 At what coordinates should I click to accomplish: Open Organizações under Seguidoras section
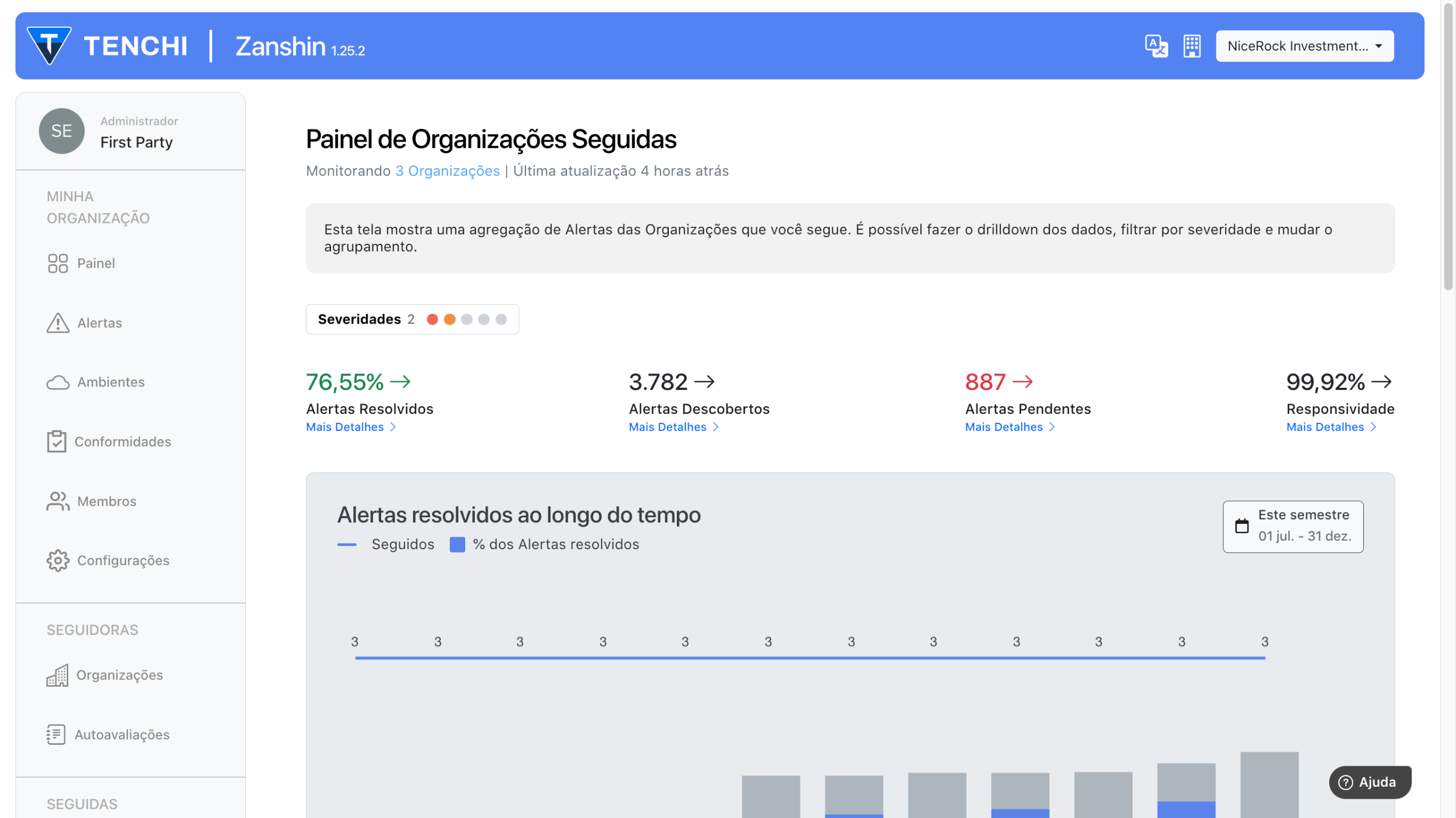(119, 675)
